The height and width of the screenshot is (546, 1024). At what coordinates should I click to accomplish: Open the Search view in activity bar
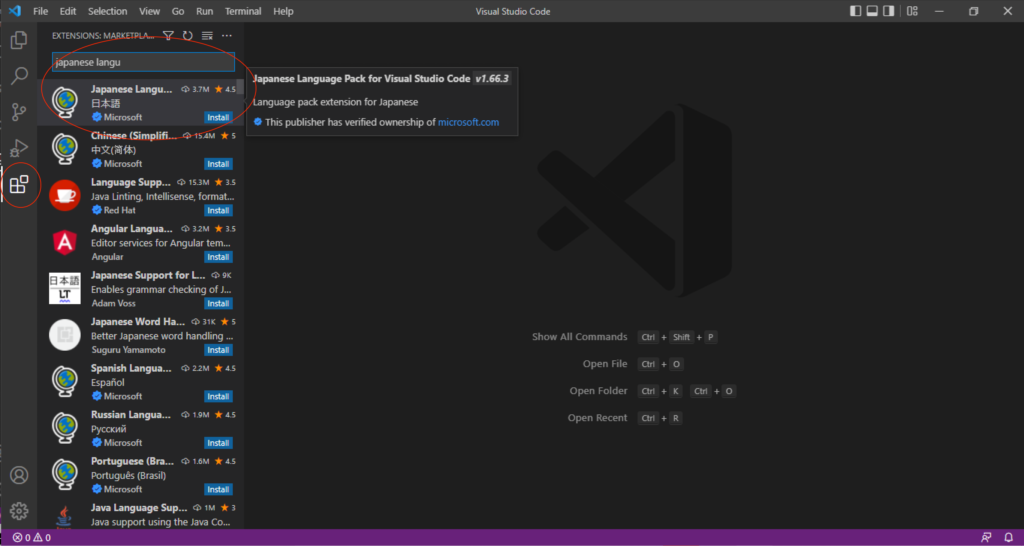(20, 76)
